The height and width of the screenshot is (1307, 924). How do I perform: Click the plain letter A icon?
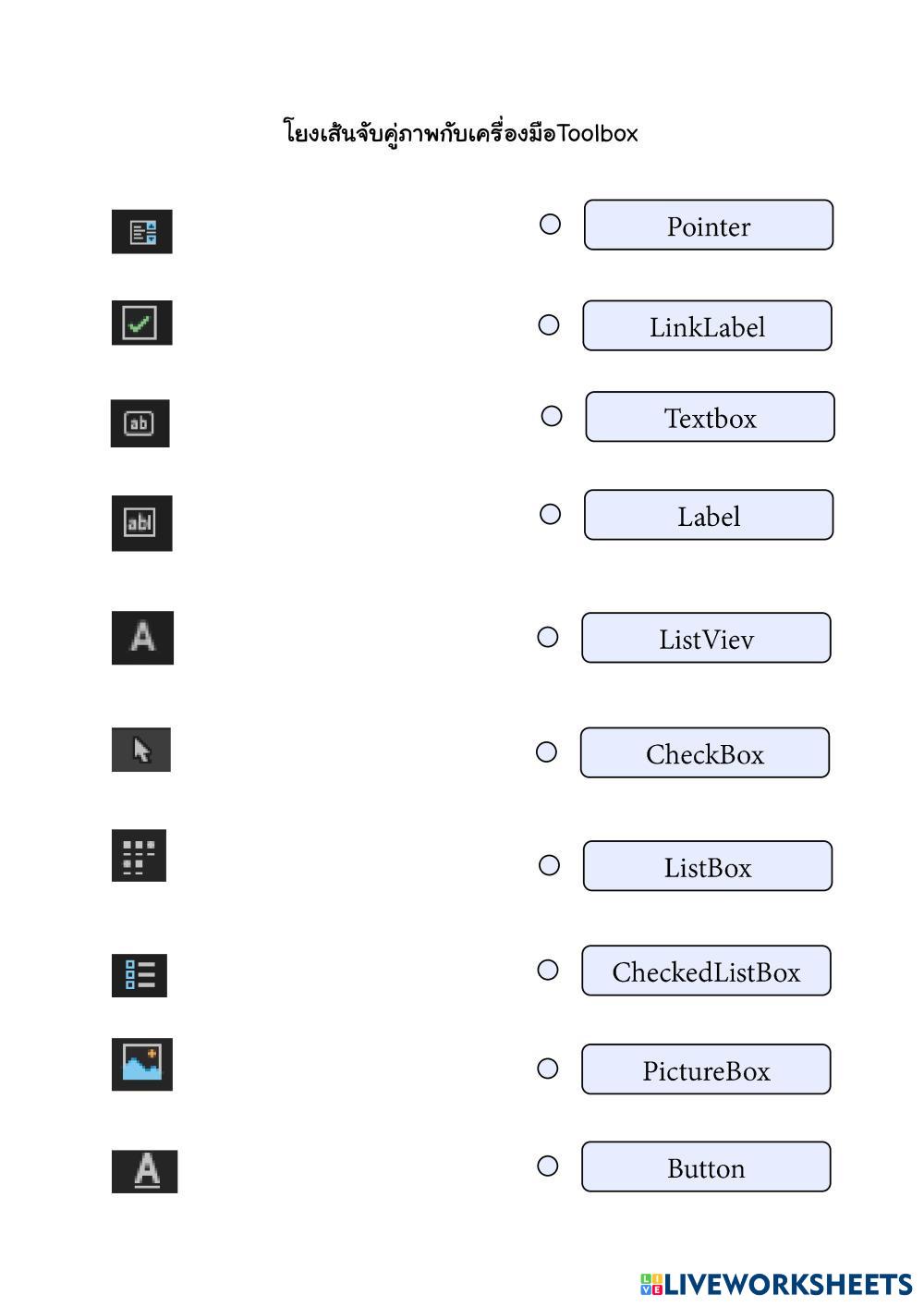click(142, 638)
